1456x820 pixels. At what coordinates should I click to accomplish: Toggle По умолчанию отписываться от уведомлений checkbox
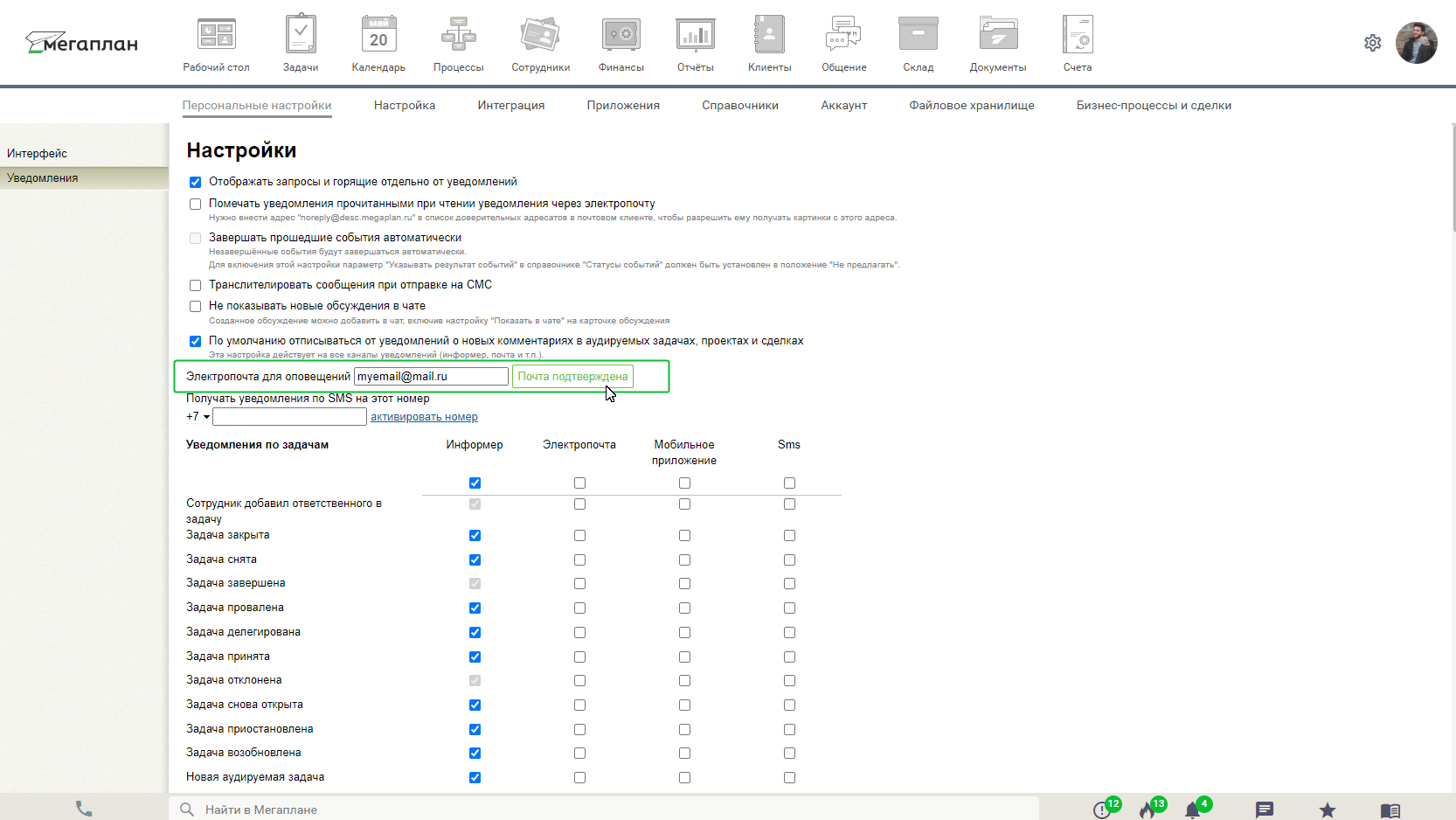[x=196, y=341]
